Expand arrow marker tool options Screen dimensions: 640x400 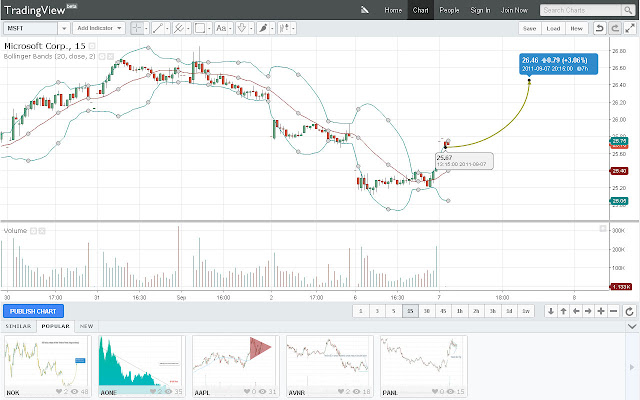(251, 28)
